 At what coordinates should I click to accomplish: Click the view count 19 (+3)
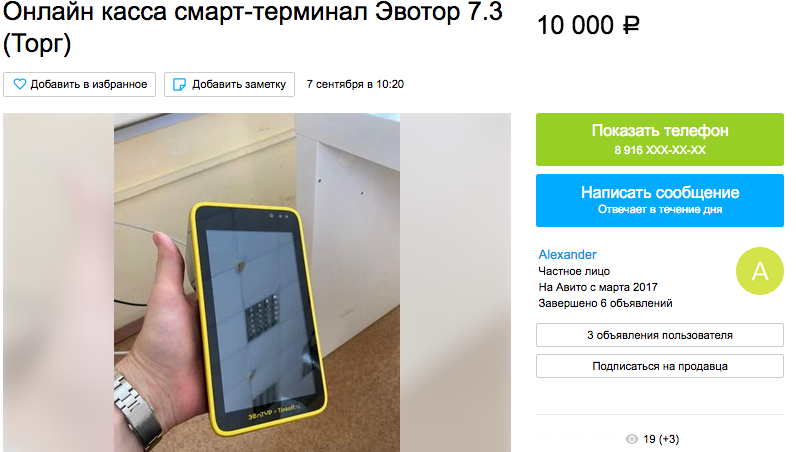click(x=660, y=439)
